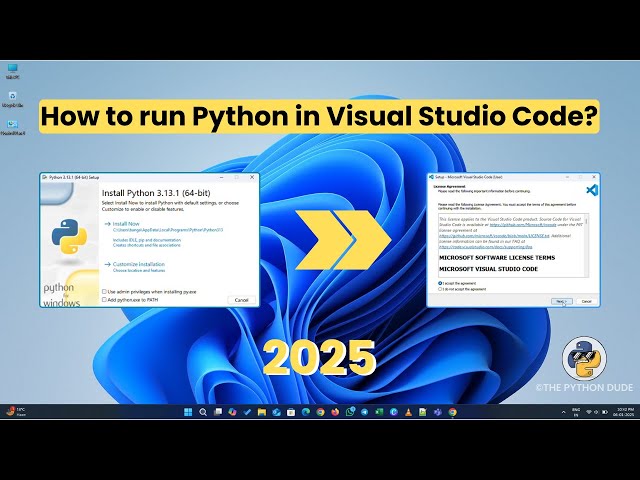Open Microsoft Teams from taskbar
Screen dimensions: 640x480
pos(438,412)
